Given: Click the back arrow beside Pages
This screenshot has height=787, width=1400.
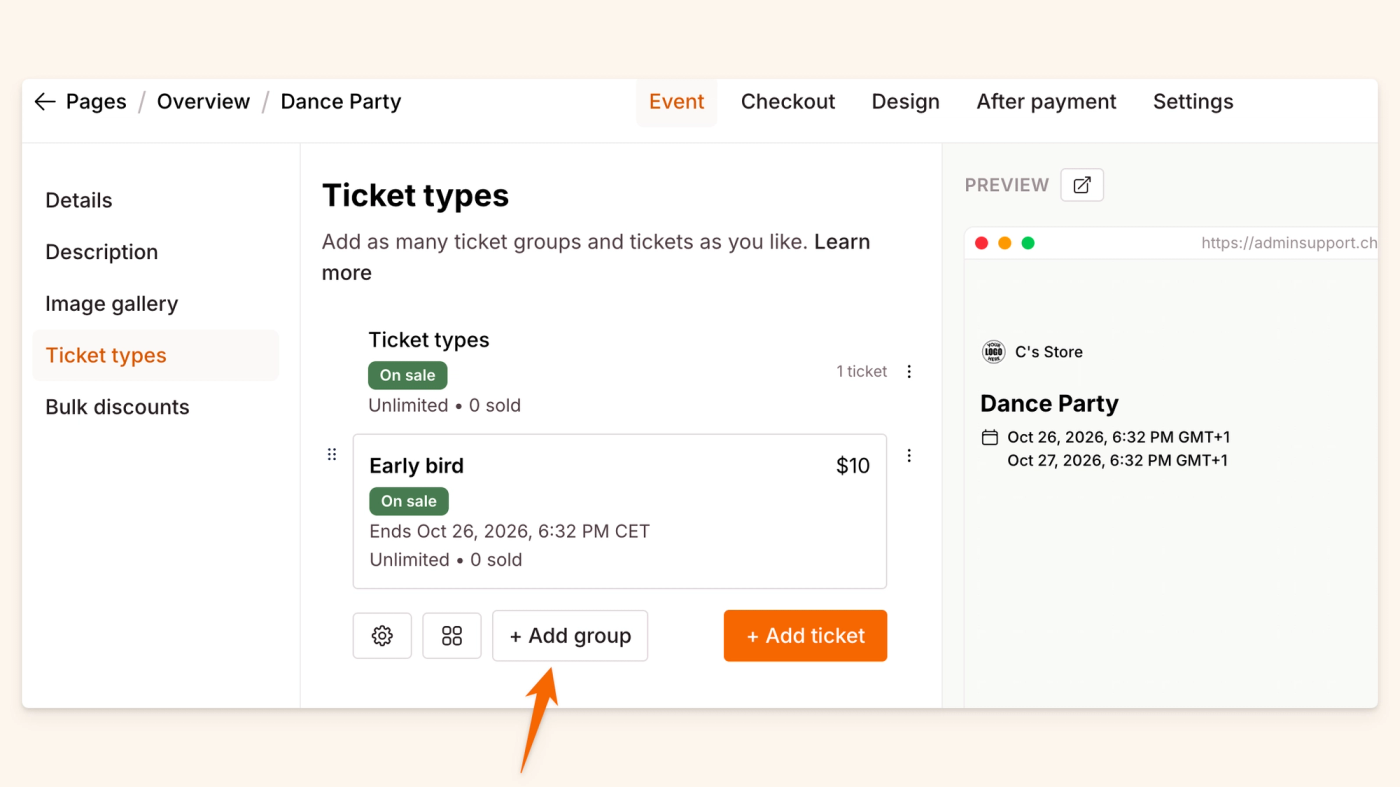Looking at the screenshot, I should coord(44,102).
